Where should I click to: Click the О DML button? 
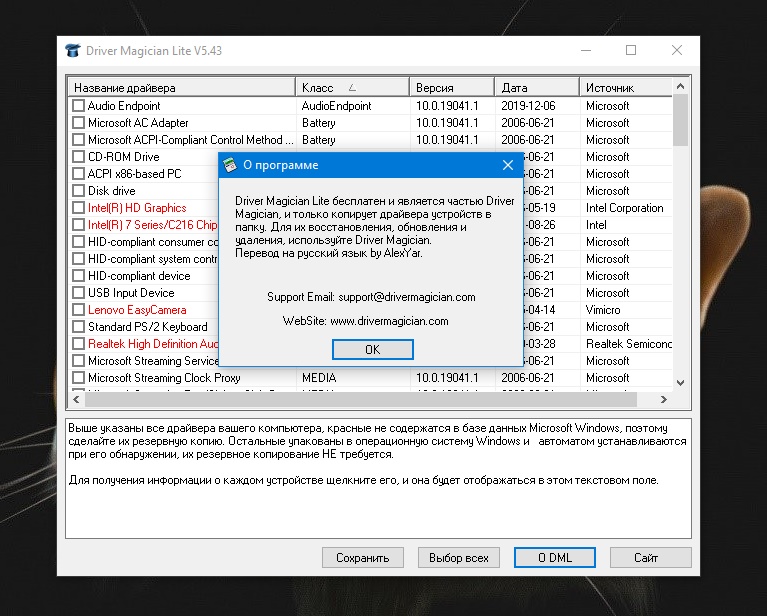pos(555,558)
